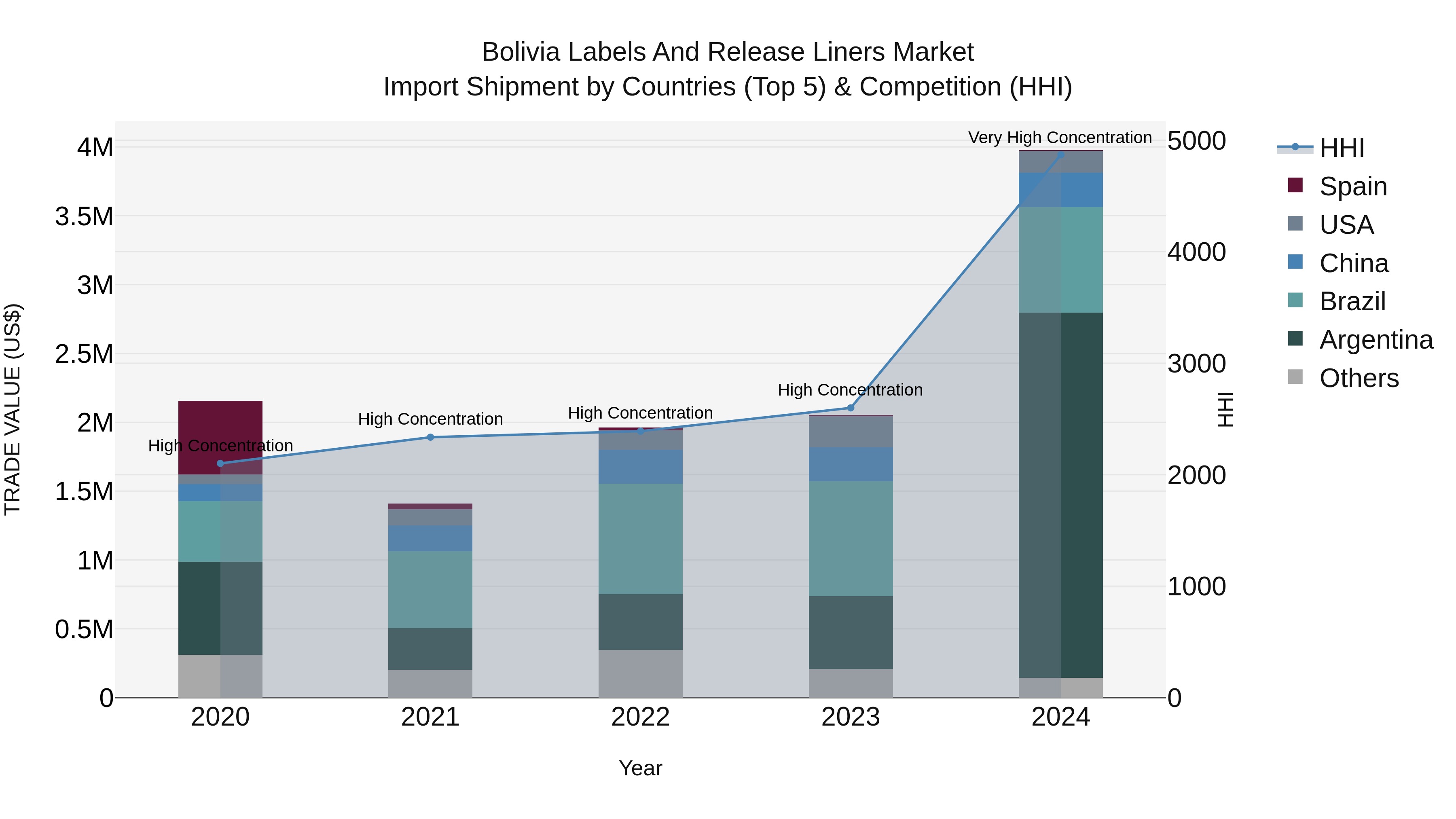Image resolution: width=1456 pixels, height=819 pixels.
Task: Click the China blue legend swatch
Action: coord(1295,262)
